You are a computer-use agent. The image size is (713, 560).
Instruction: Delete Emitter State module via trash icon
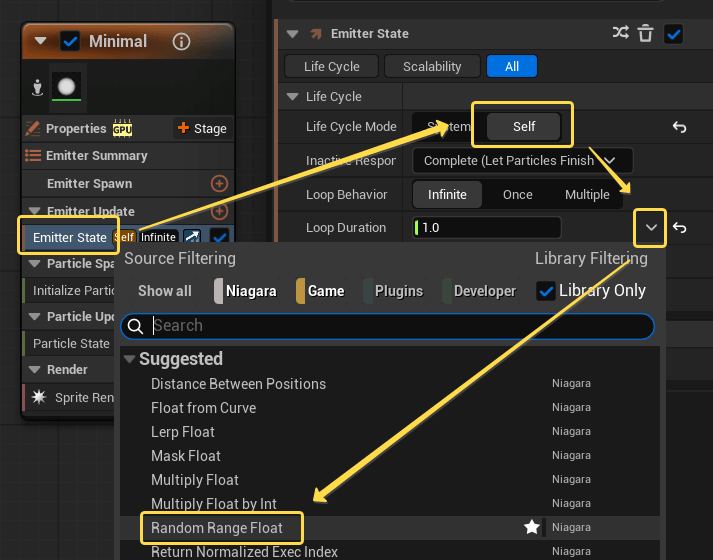point(646,34)
